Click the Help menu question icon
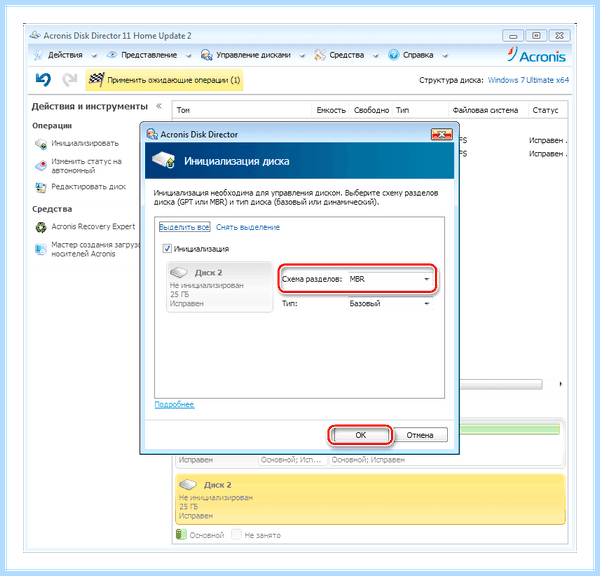This screenshot has width=600, height=576. 393,55
